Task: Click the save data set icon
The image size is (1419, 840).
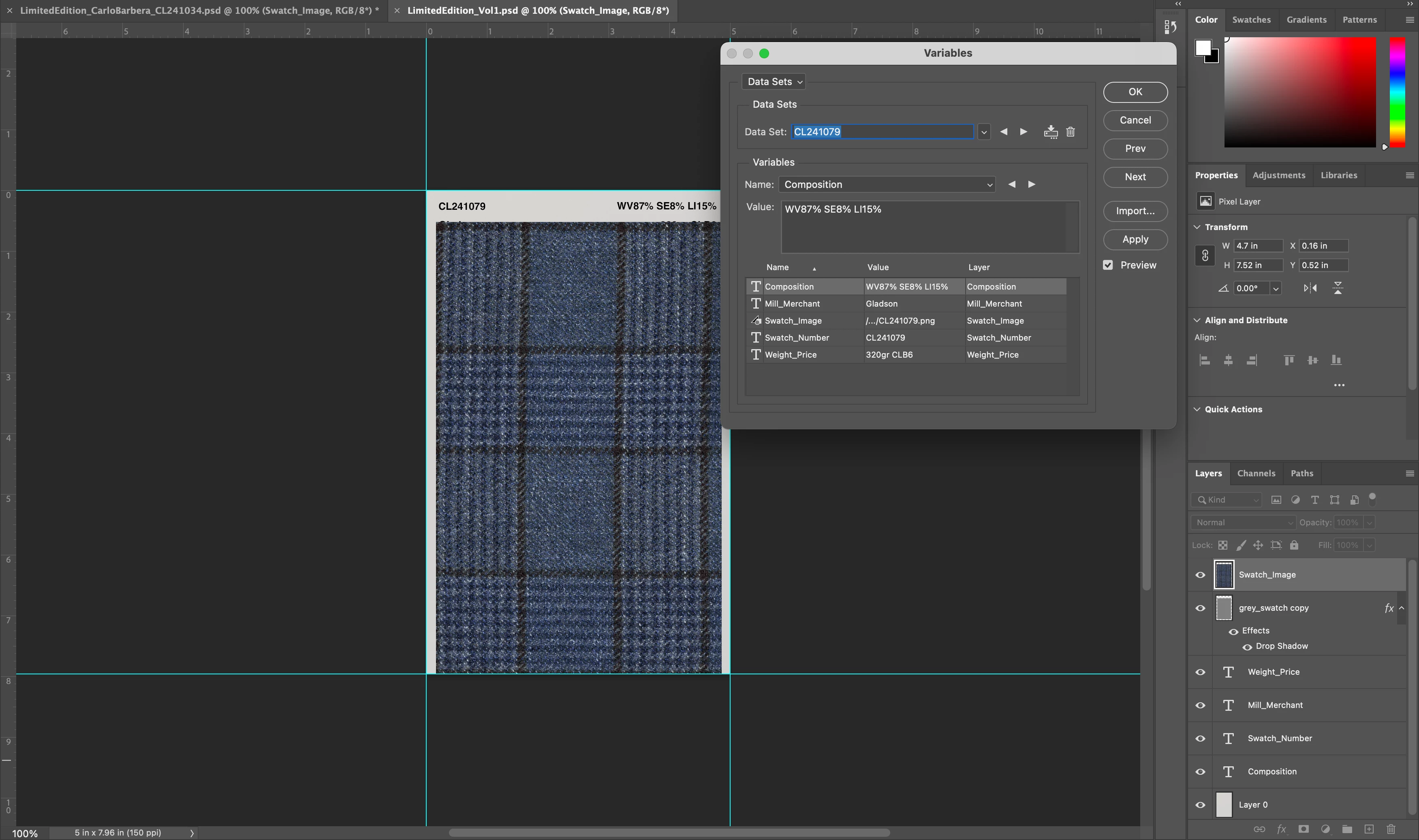Action: pos(1050,132)
